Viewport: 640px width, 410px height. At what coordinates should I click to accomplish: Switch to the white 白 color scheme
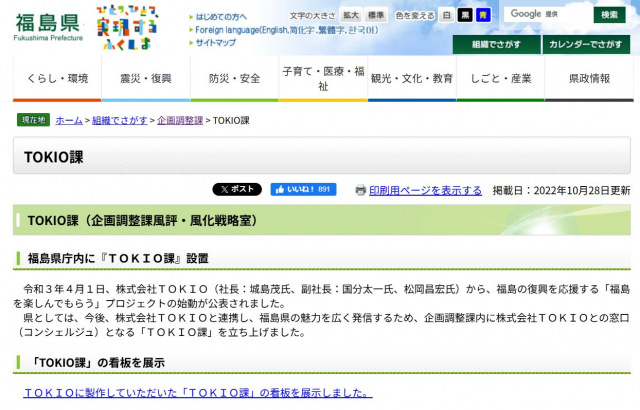pyautogui.click(x=447, y=16)
